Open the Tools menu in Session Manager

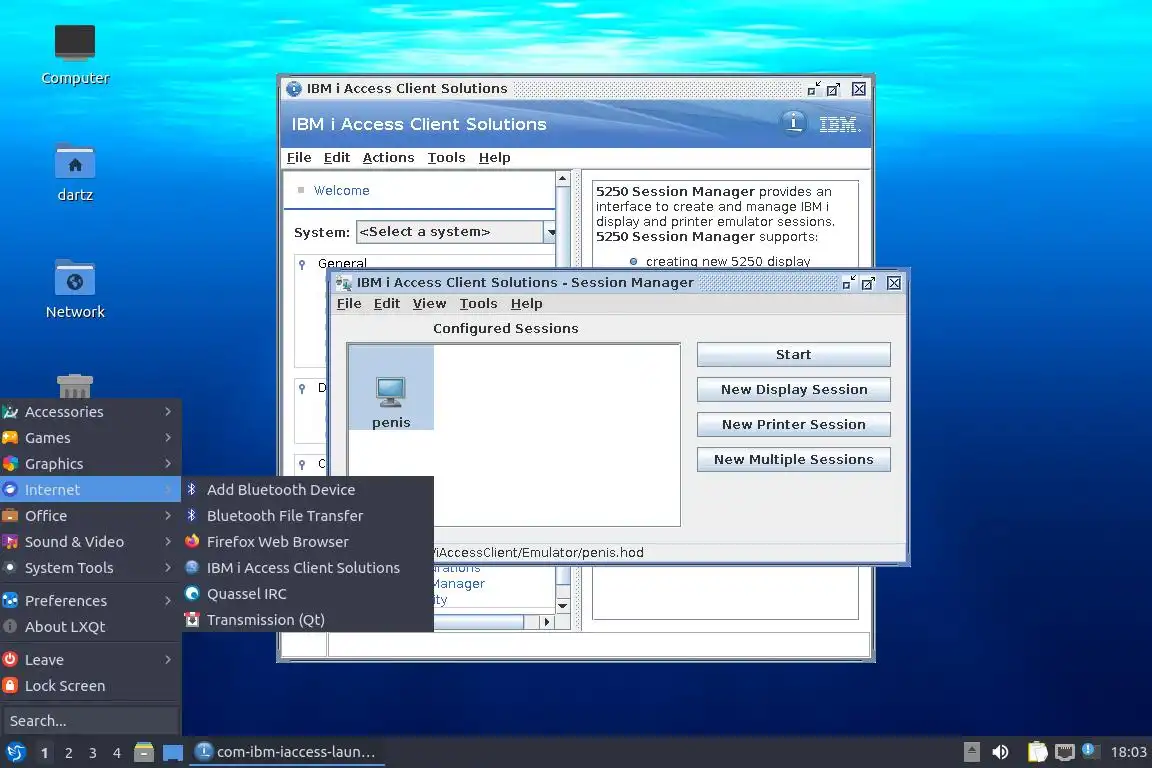(x=478, y=304)
